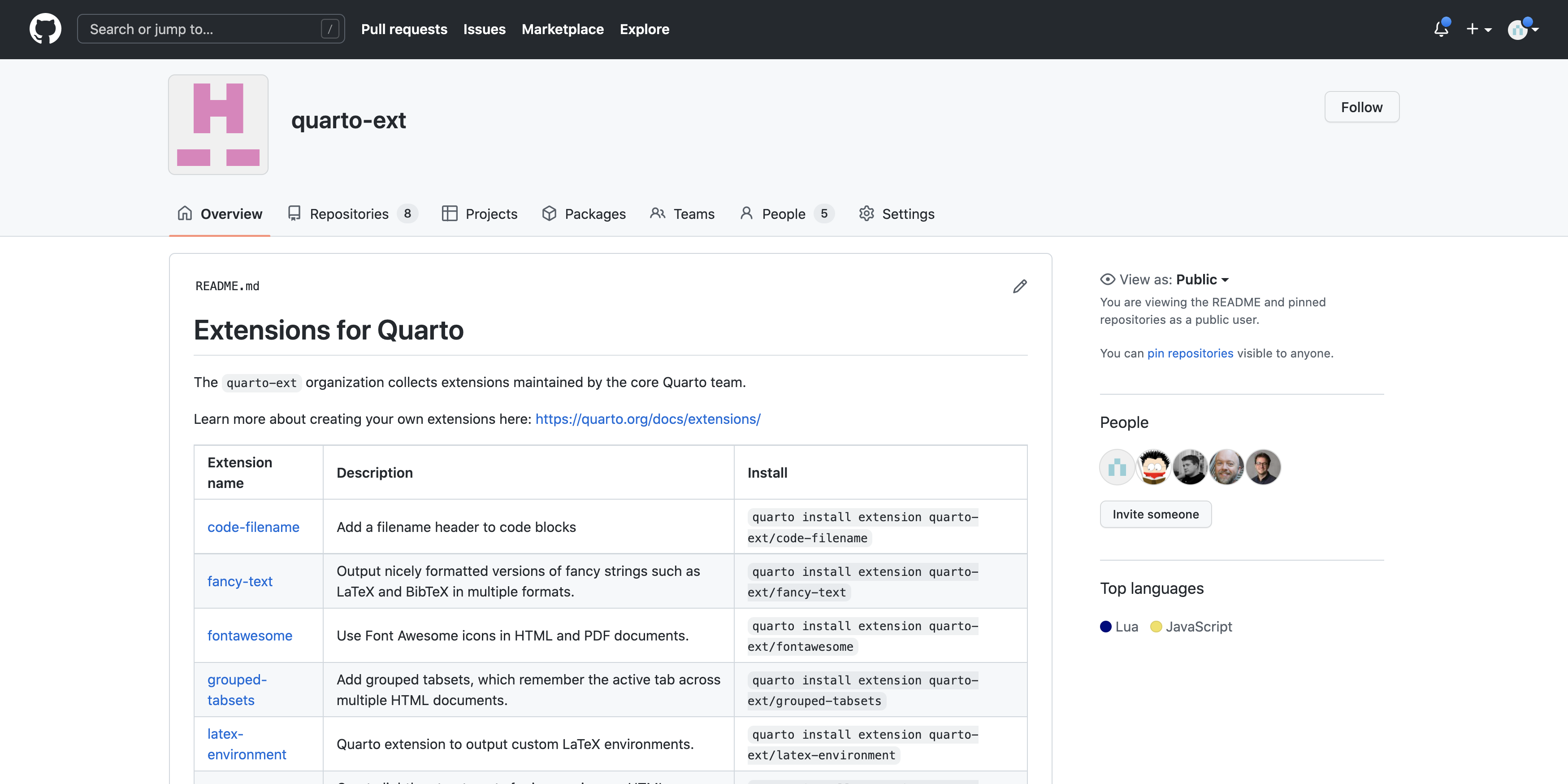Click the Follow button
The height and width of the screenshot is (784, 1568).
click(x=1362, y=107)
